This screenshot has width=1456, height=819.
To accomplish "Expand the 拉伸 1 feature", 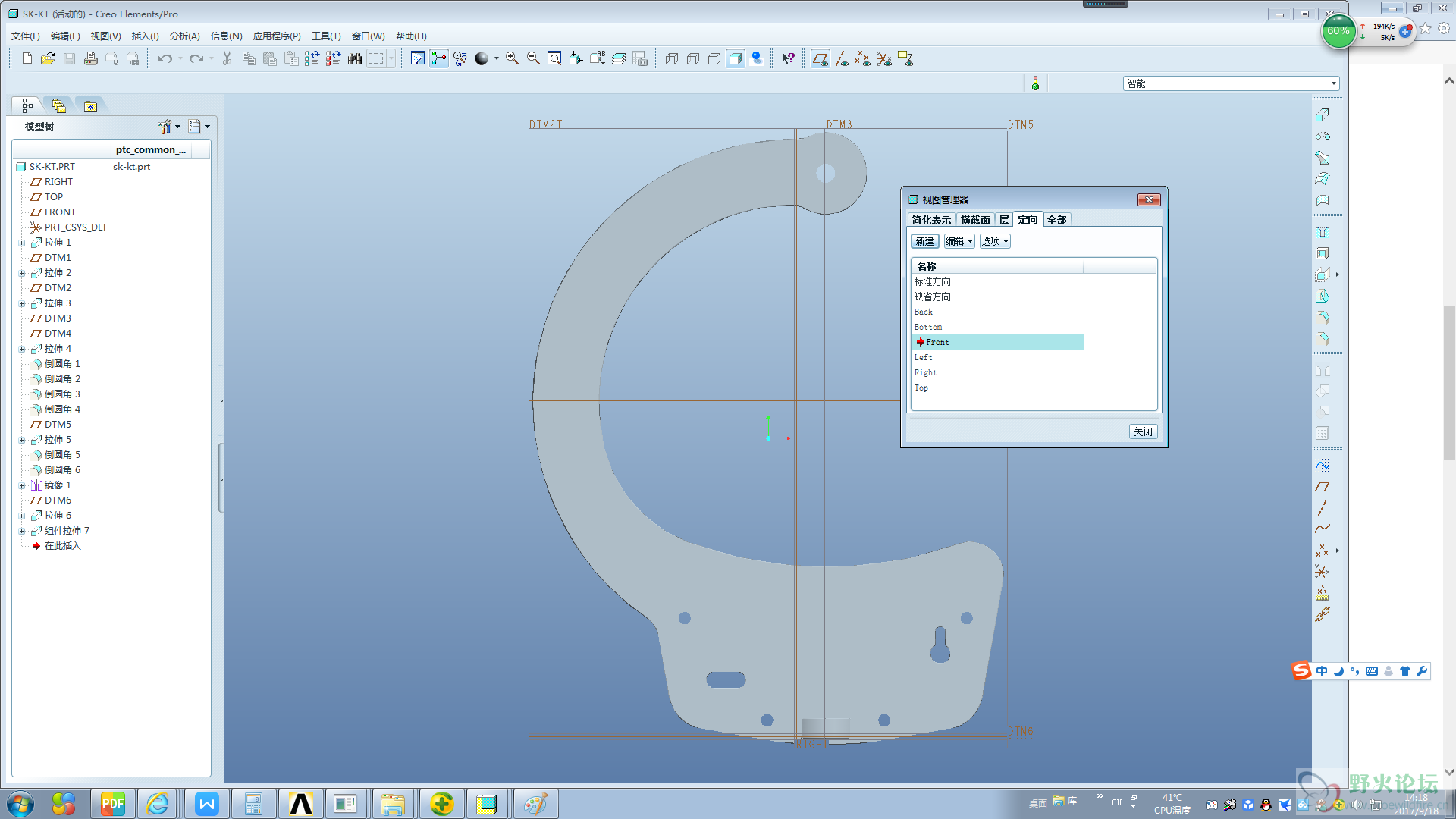I will pos(22,243).
